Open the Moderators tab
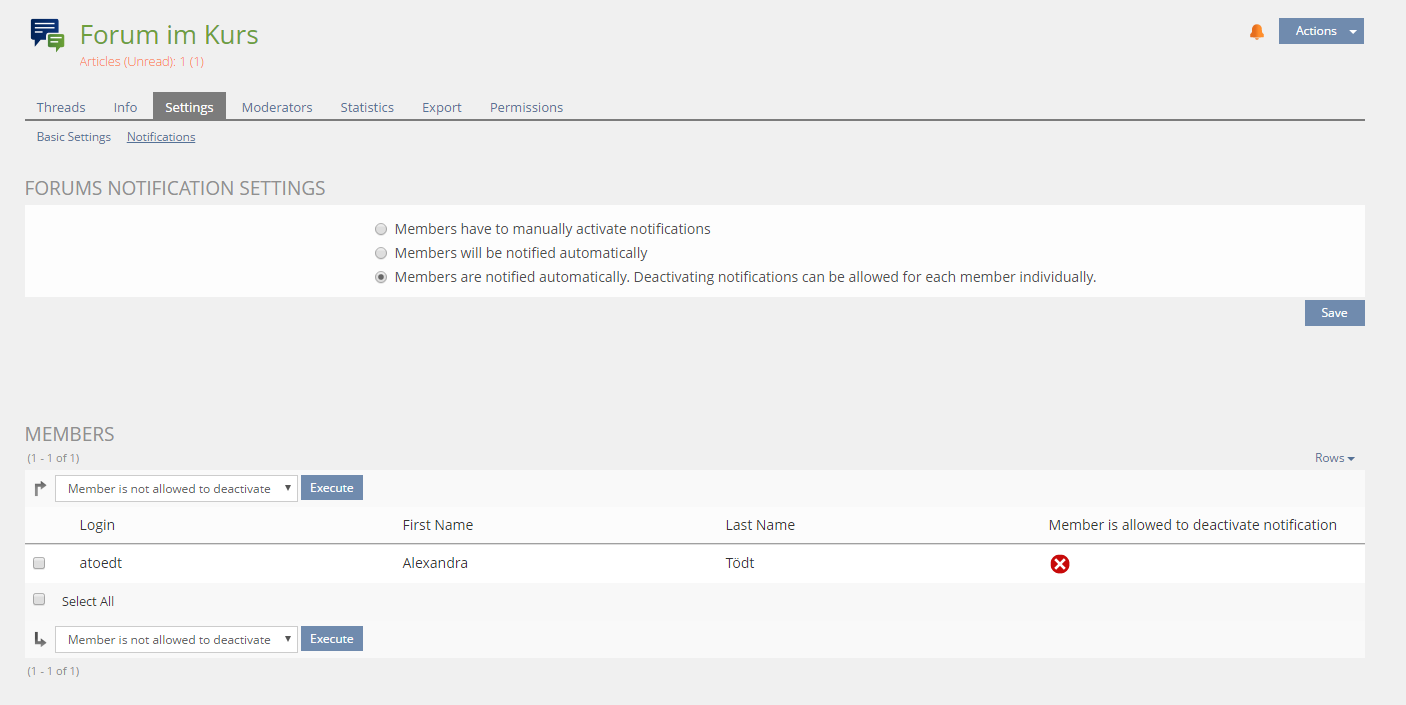 (277, 107)
